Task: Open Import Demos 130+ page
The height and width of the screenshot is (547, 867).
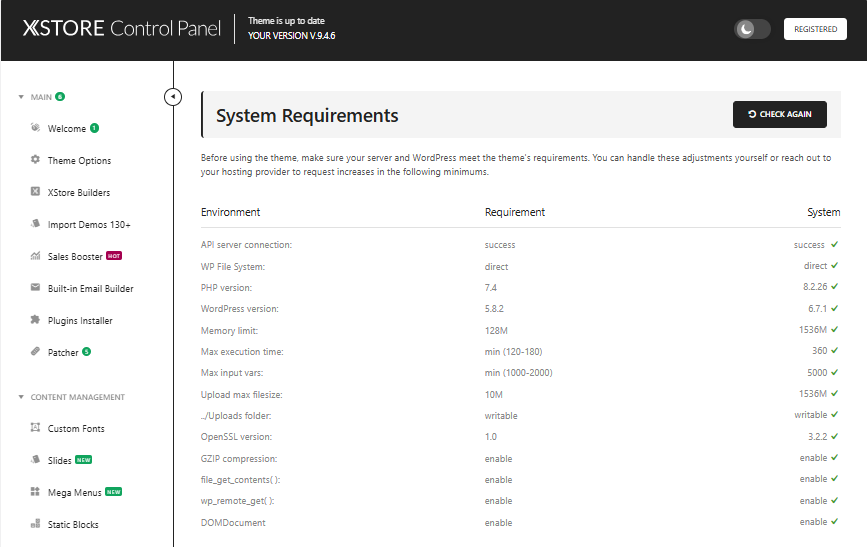Action: [x=89, y=225]
